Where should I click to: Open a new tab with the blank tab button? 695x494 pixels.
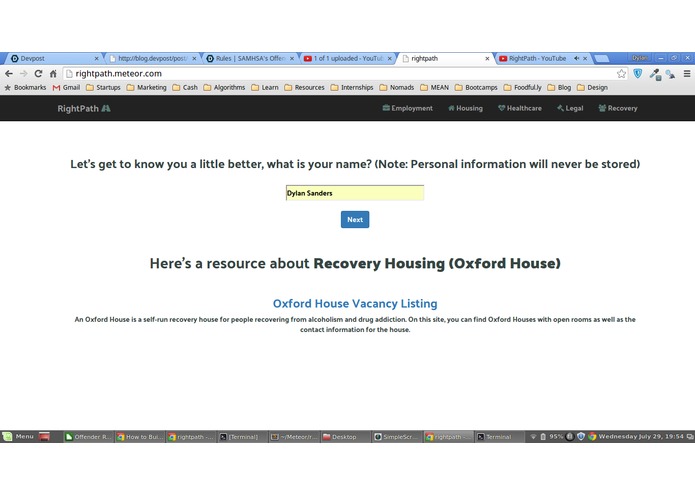(601, 58)
